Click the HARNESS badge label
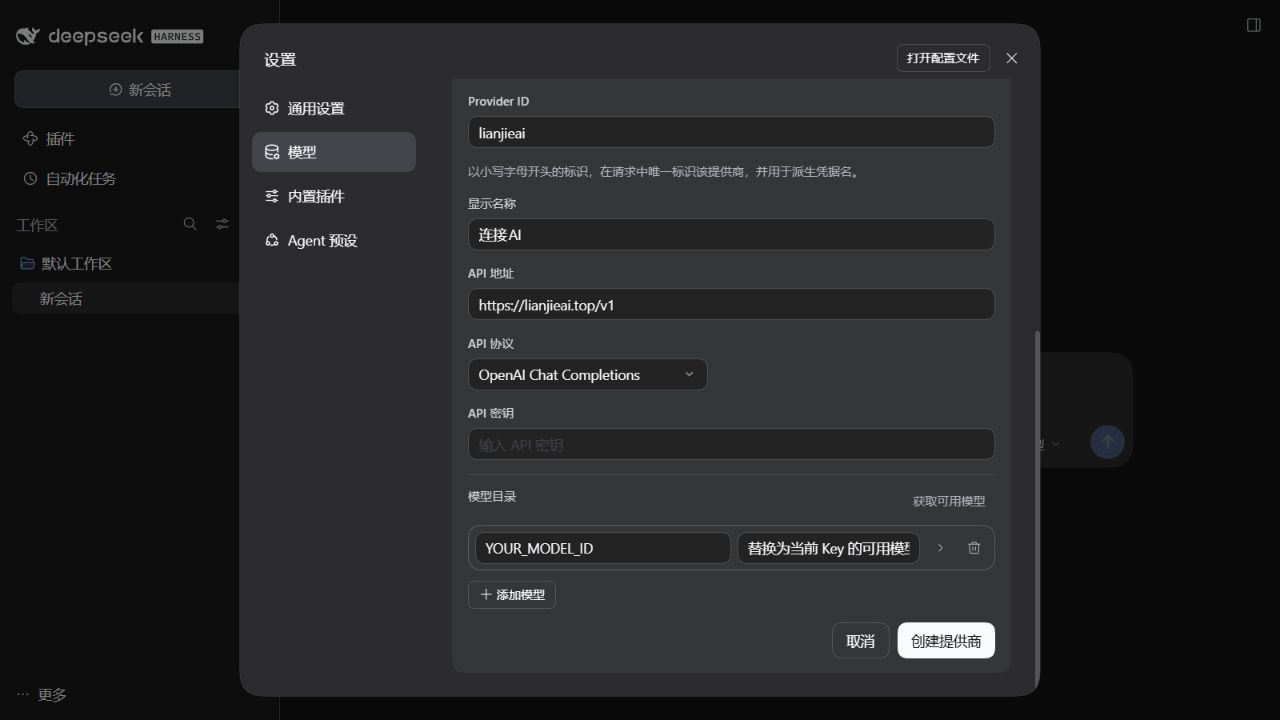1280x720 pixels. point(177,36)
